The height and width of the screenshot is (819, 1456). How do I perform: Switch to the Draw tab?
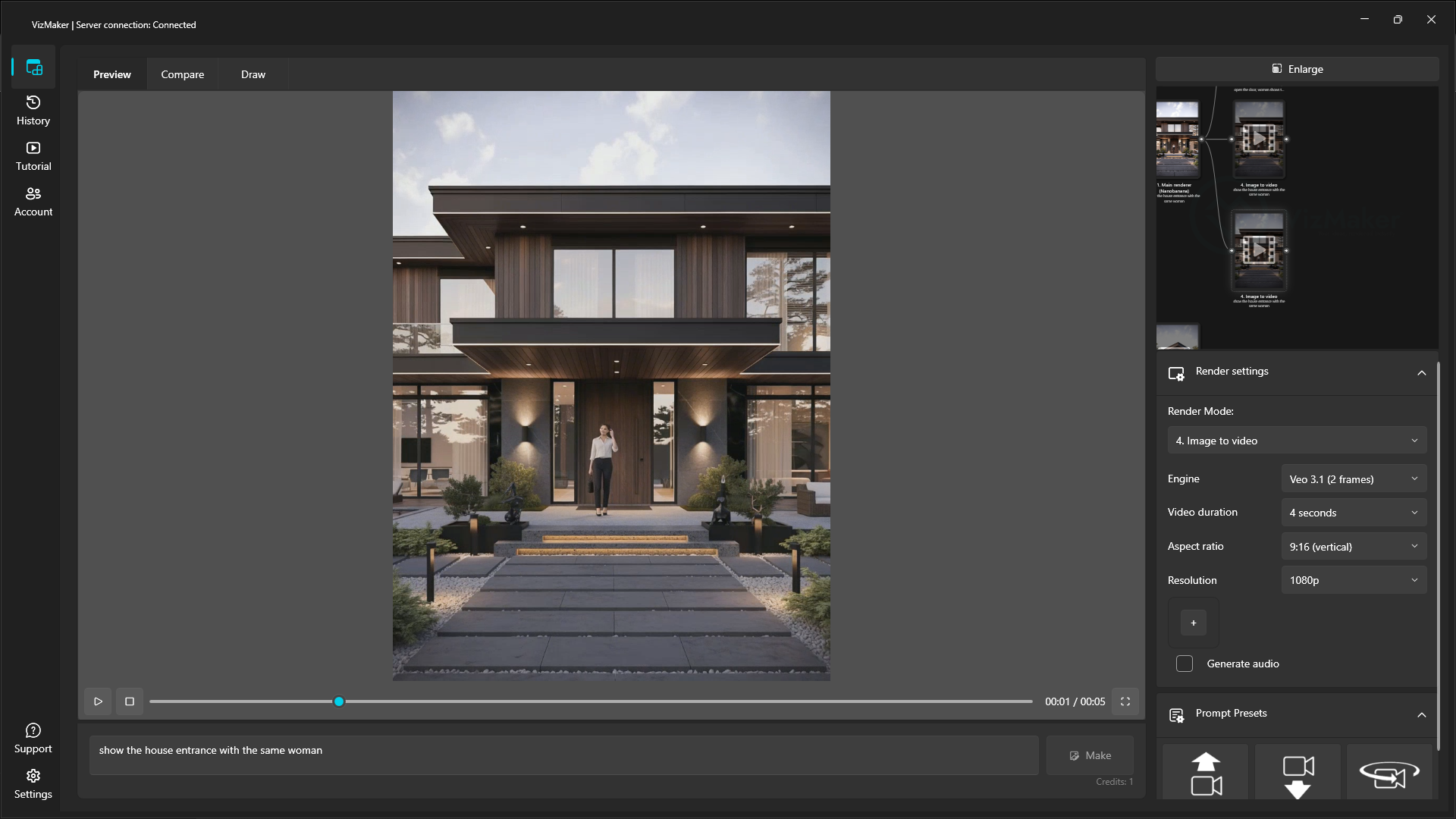(253, 74)
